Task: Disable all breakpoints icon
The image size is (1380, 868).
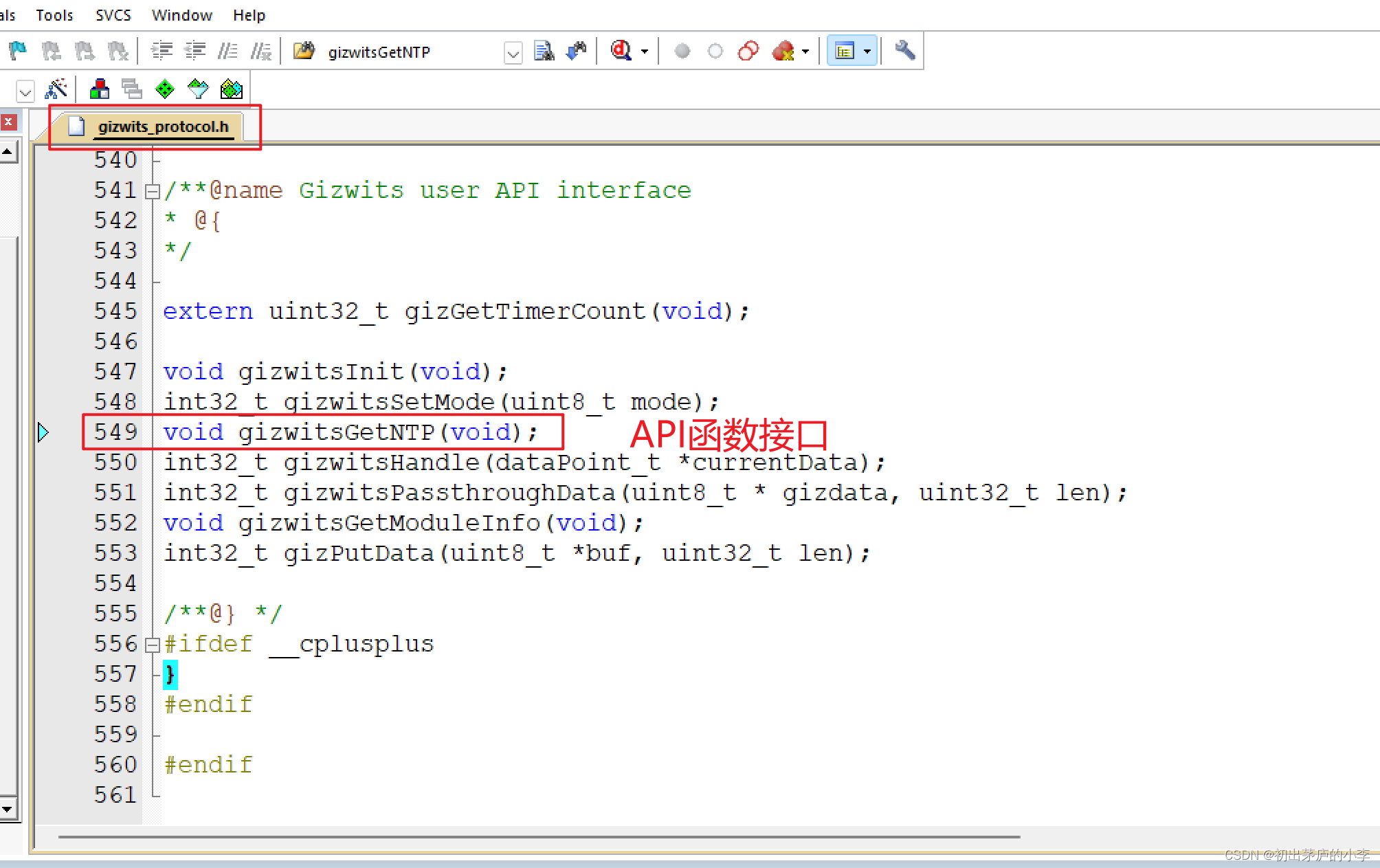Action: [748, 52]
